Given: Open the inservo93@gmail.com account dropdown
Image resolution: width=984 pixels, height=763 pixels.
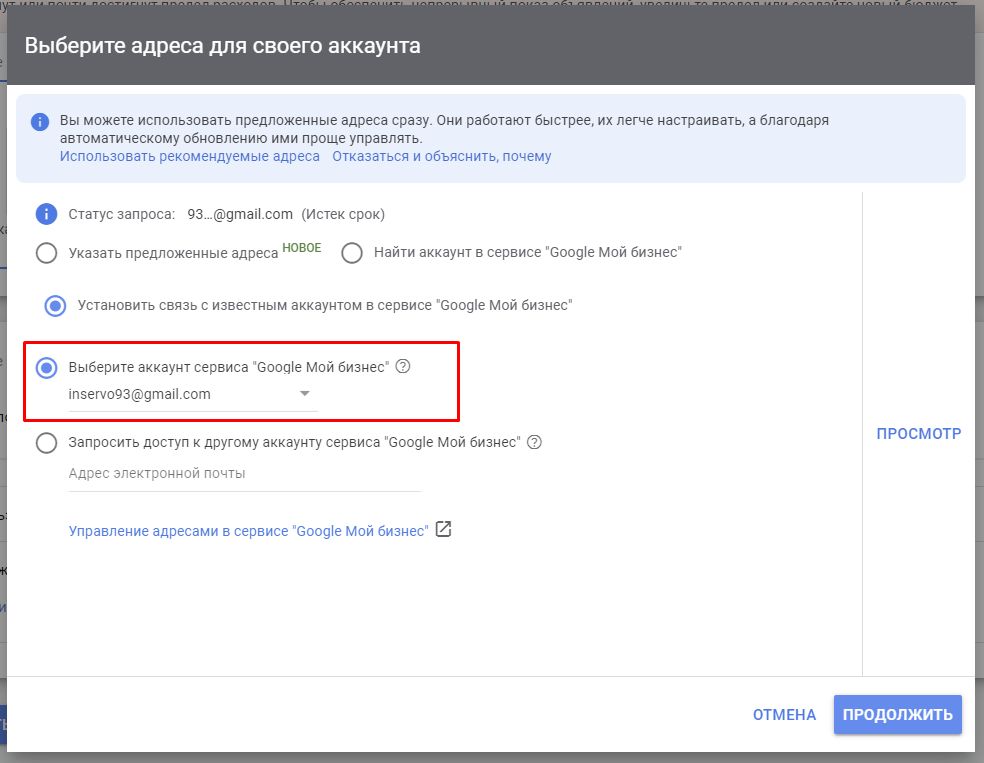Looking at the screenshot, I should (193, 395).
